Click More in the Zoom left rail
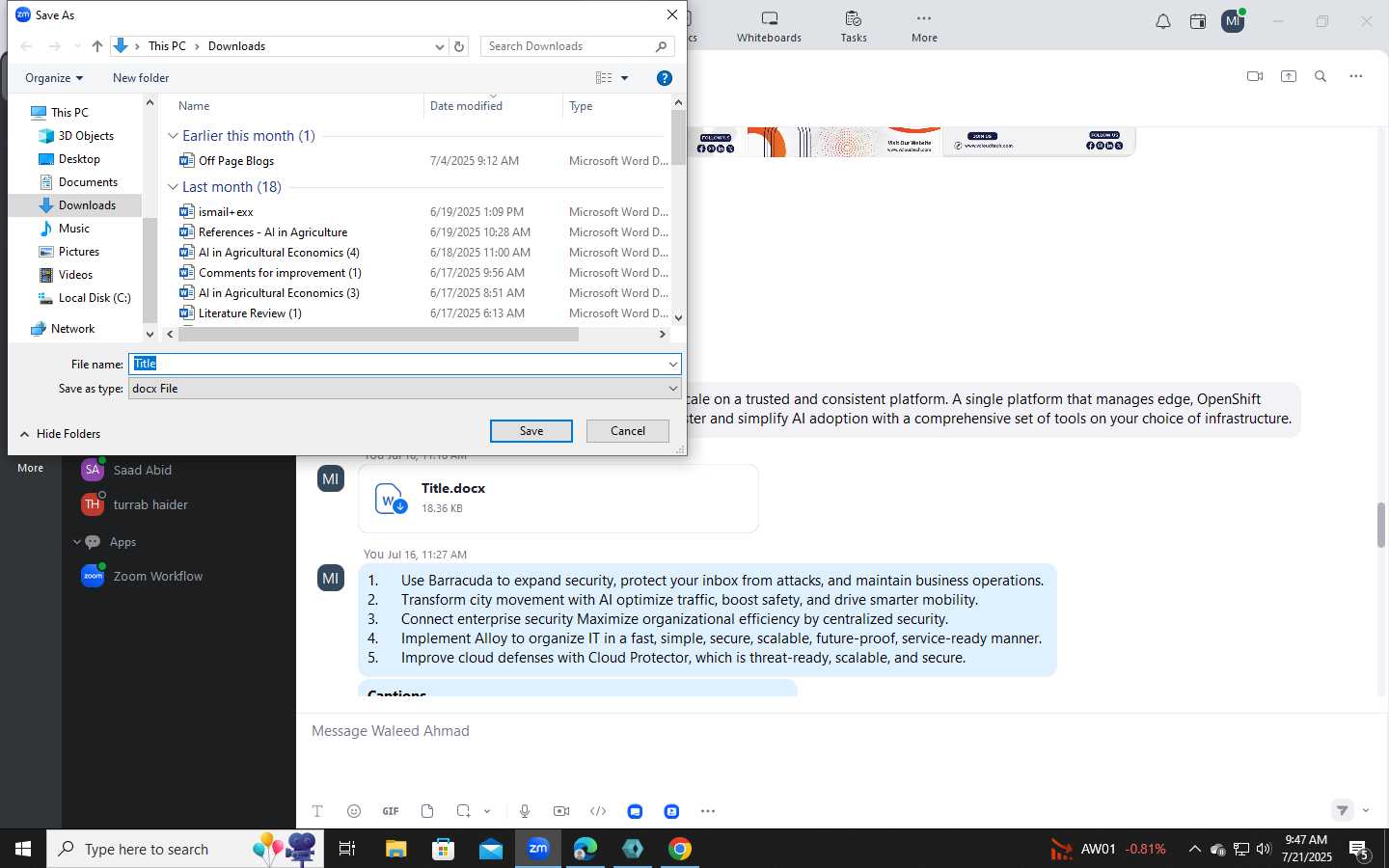Screen dimensions: 1389x868 click(x=30, y=468)
